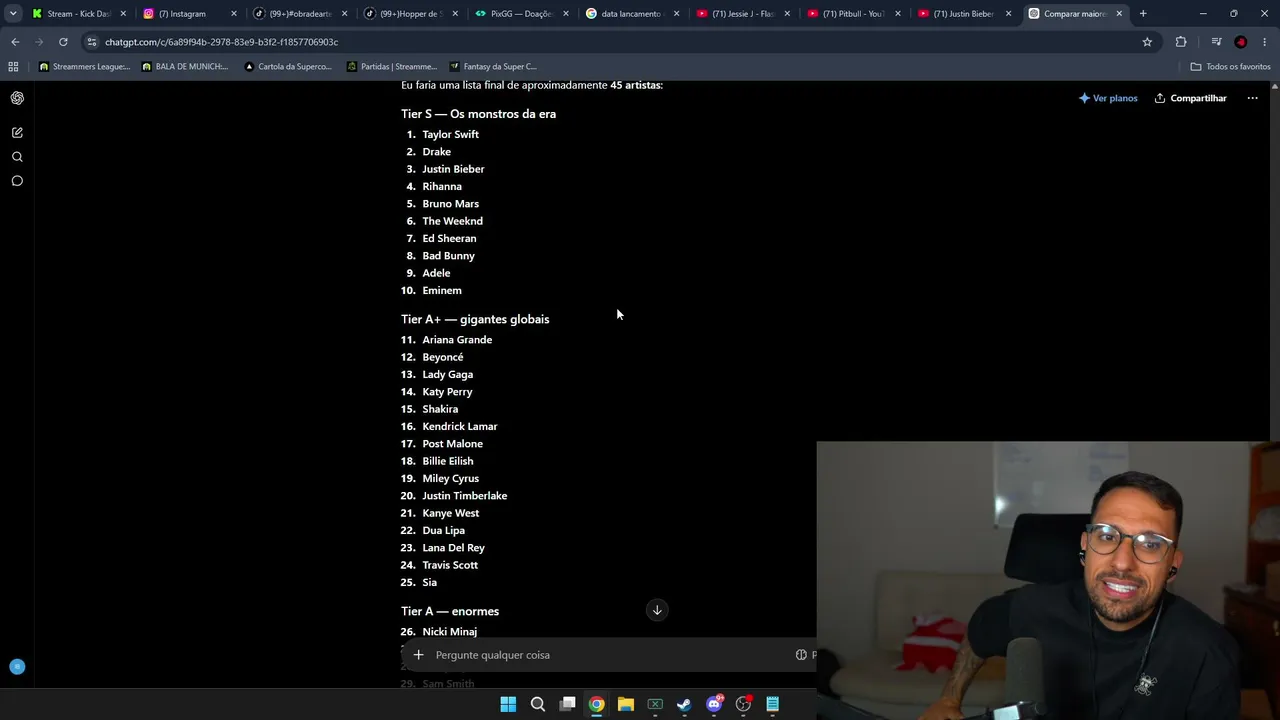Open the blue profile avatar at sidebar bottom
The width and height of the screenshot is (1280, 720).
(17, 667)
